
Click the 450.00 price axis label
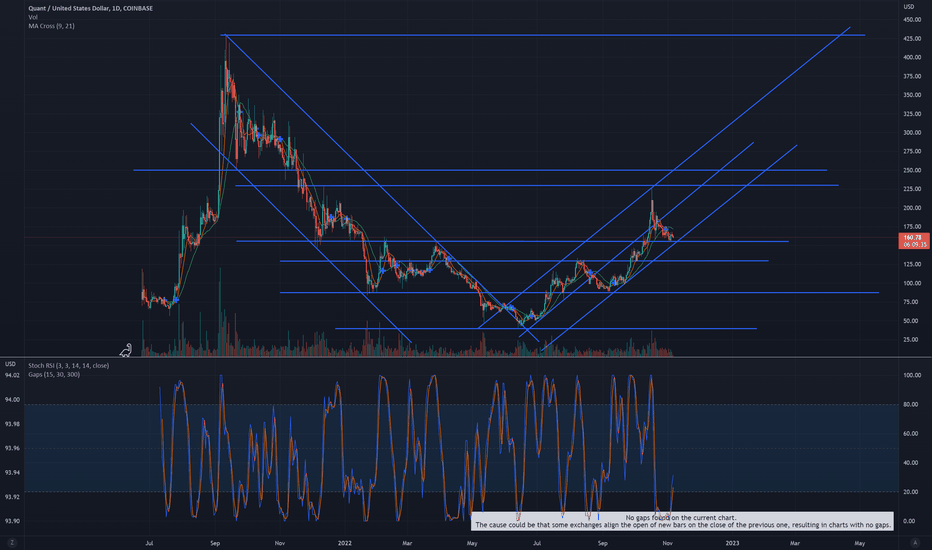tap(912, 20)
